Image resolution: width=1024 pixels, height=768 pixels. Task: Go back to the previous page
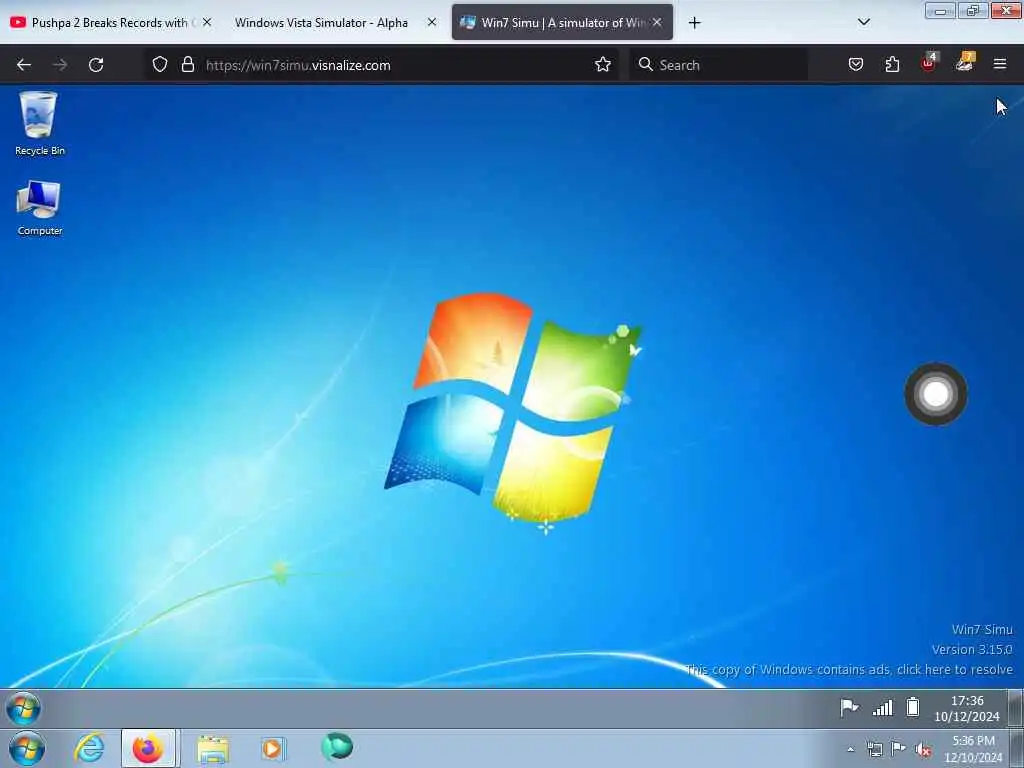coord(24,65)
